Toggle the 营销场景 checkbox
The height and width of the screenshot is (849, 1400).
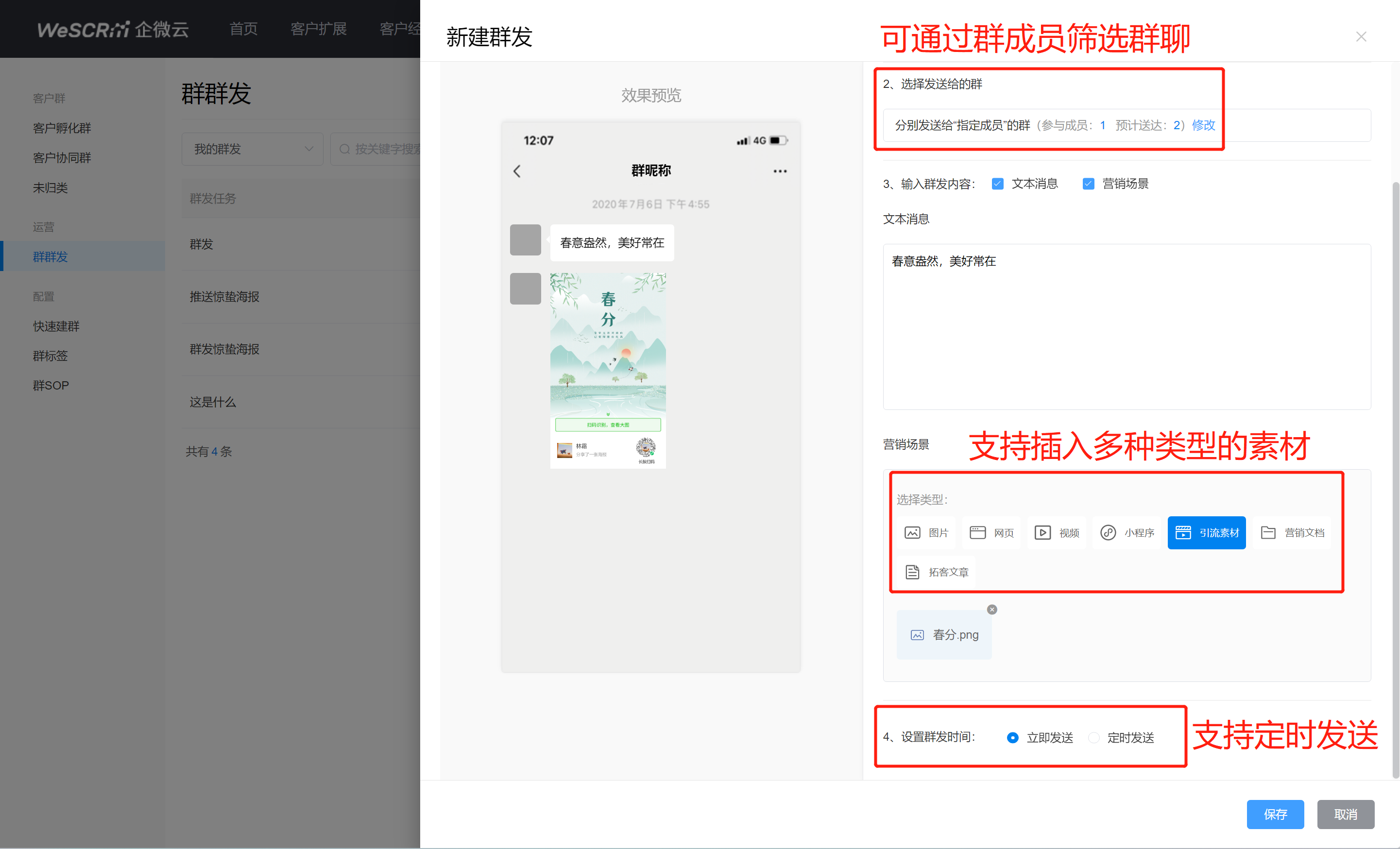tap(1088, 184)
